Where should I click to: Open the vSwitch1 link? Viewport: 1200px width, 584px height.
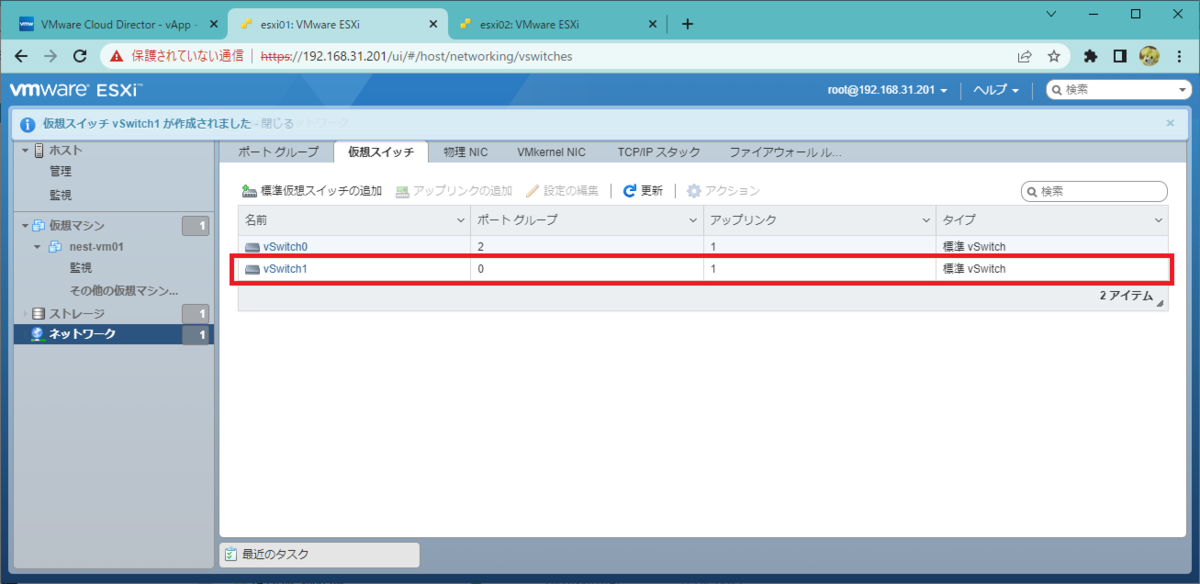(285, 268)
